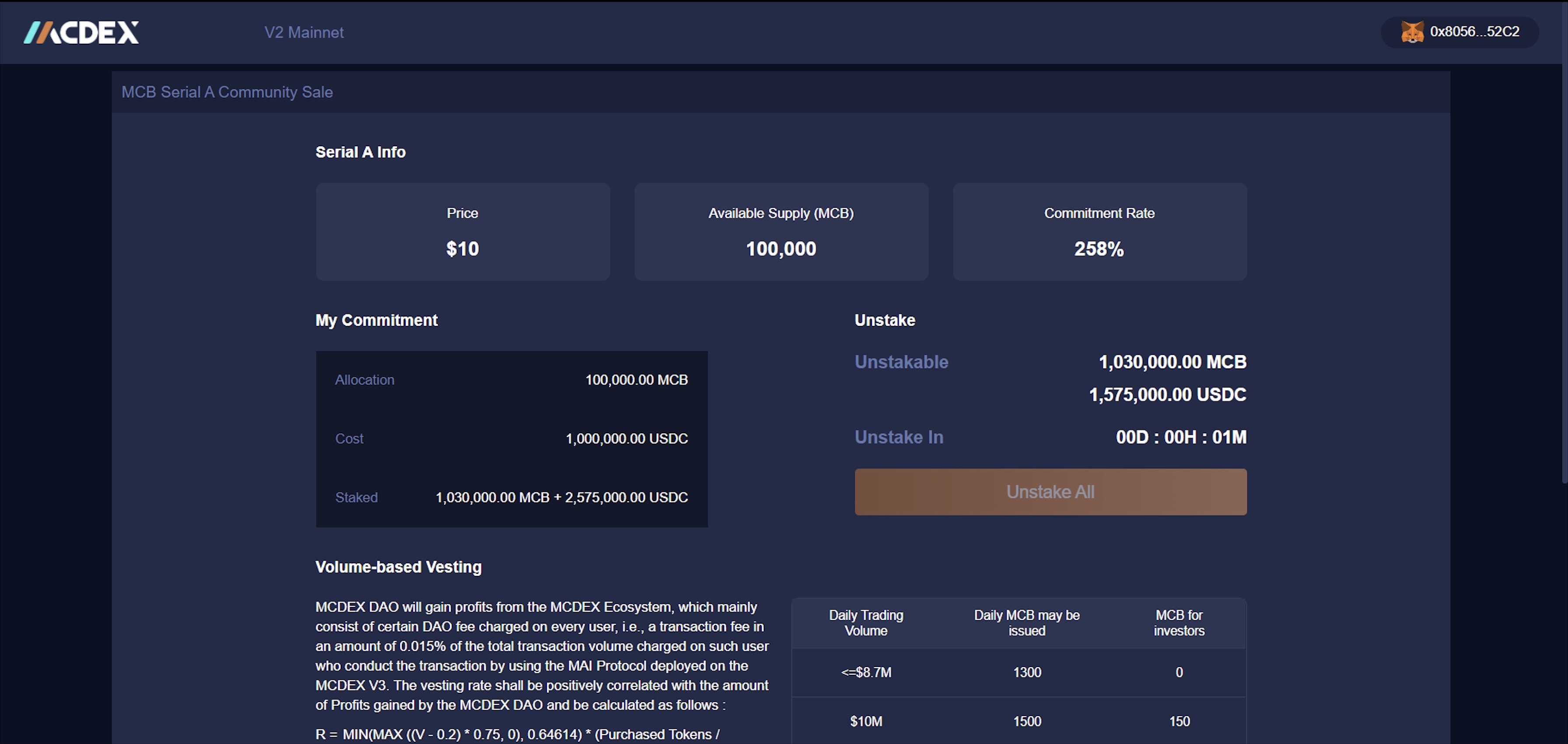
Task: Click the Cost 1,000,000.00 USDC value
Action: [x=627, y=439]
